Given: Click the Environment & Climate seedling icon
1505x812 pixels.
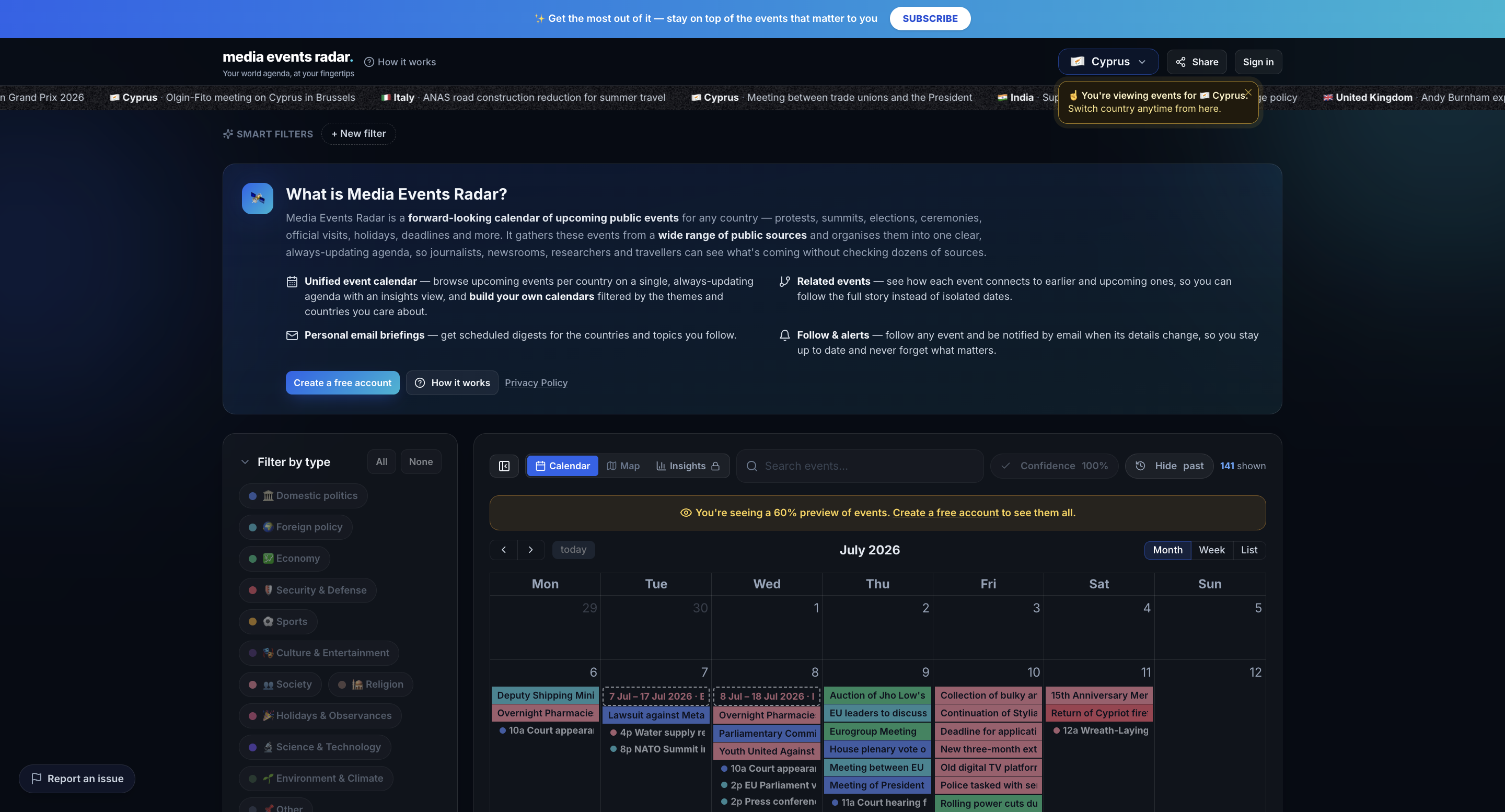Looking at the screenshot, I should [268, 778].
